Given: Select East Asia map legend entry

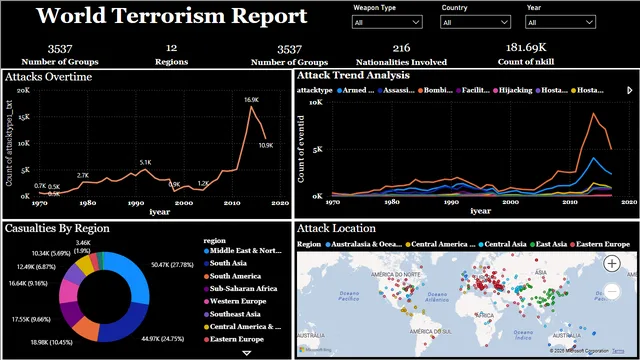Looking at the screenshot, I should pos(549,244).
